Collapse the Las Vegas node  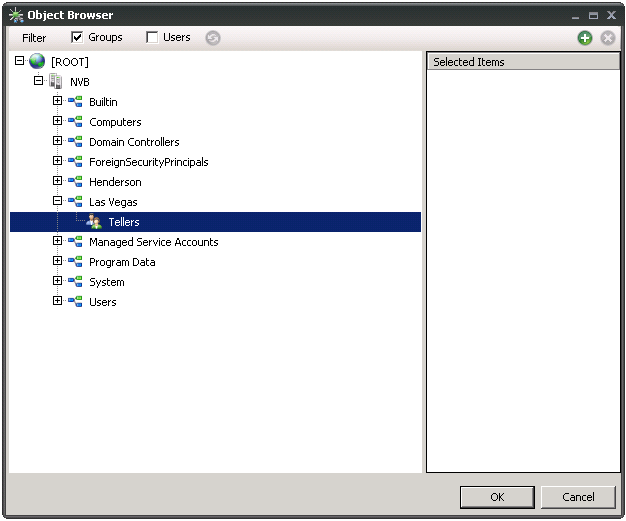pos(57,200)
